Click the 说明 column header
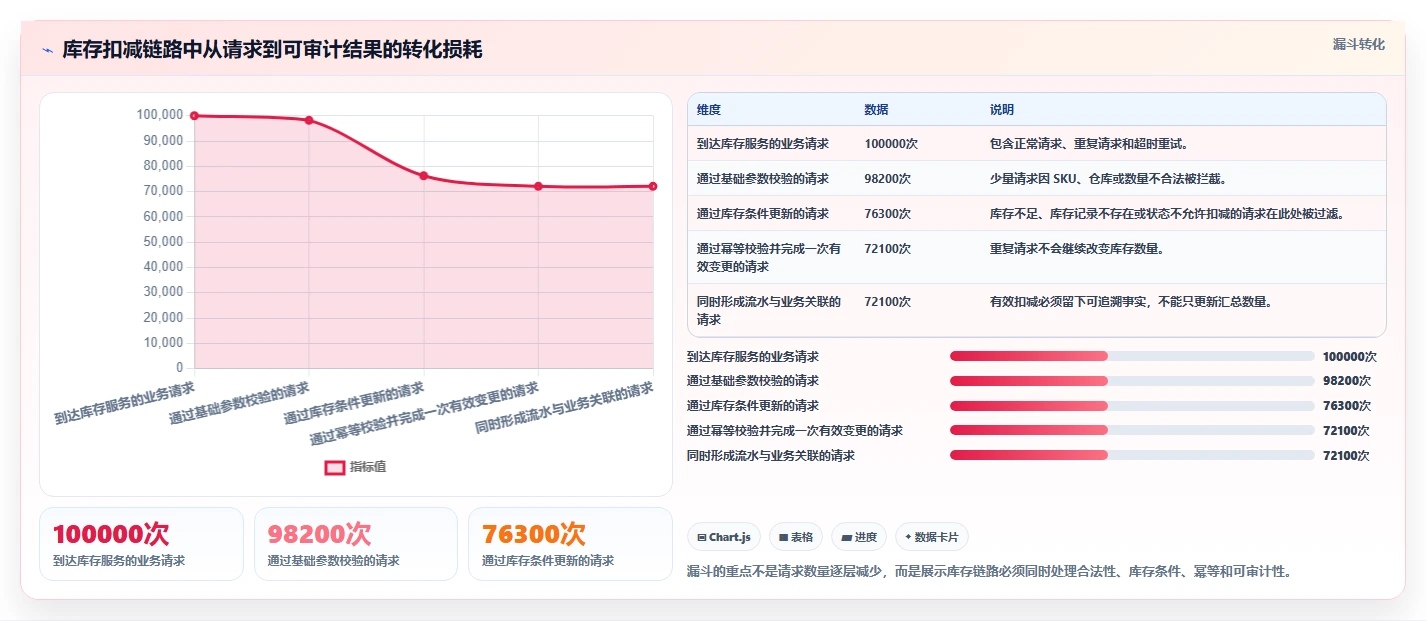The image size is (1426, 621). [x=1002, y=110]
